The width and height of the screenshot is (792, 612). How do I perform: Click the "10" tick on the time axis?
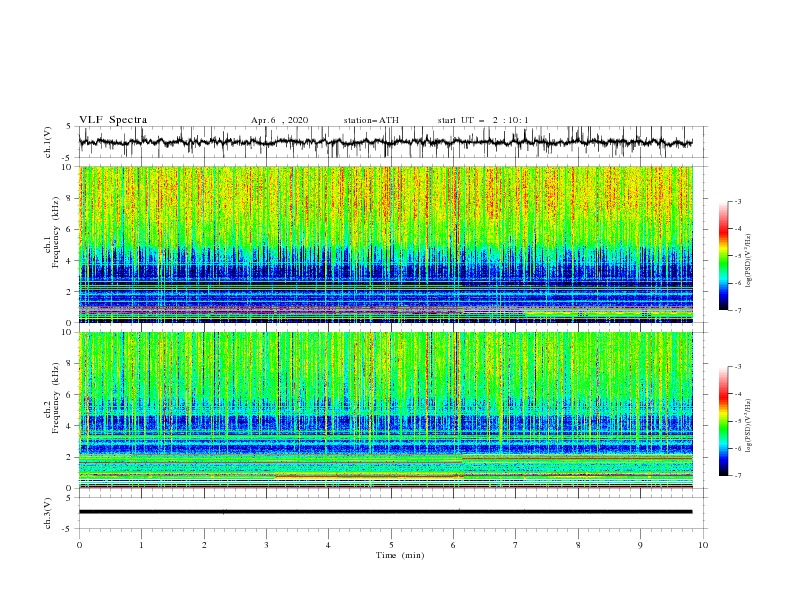coord(703,545)
